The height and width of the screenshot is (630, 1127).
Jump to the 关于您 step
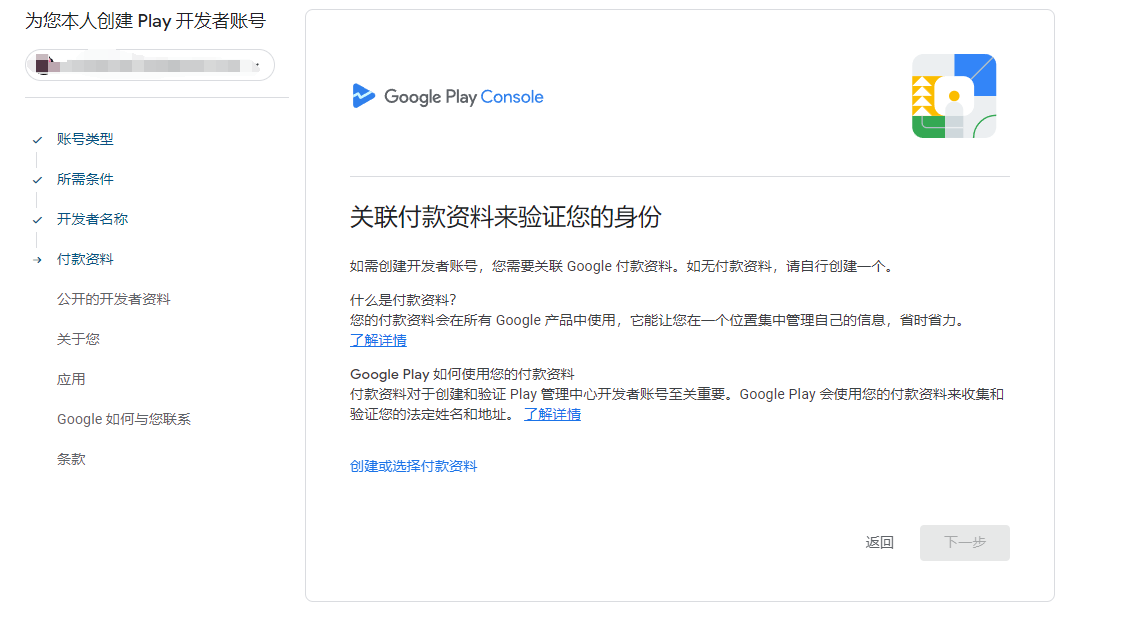point(78,340)
